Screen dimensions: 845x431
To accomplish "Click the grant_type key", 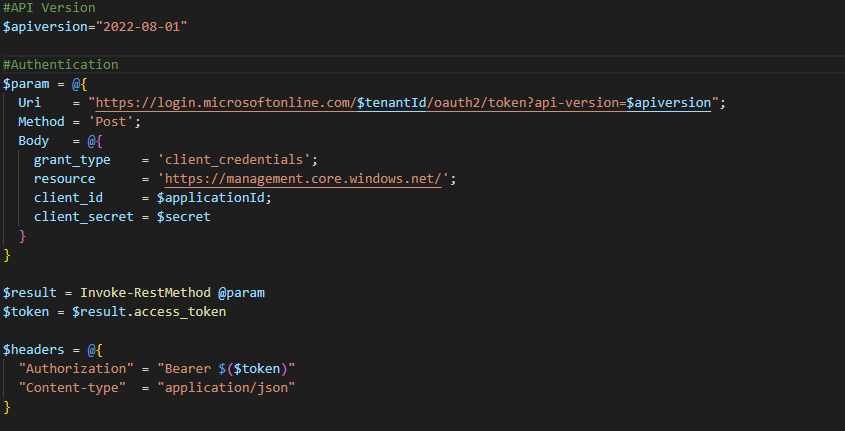I will (x=72, y=160).
